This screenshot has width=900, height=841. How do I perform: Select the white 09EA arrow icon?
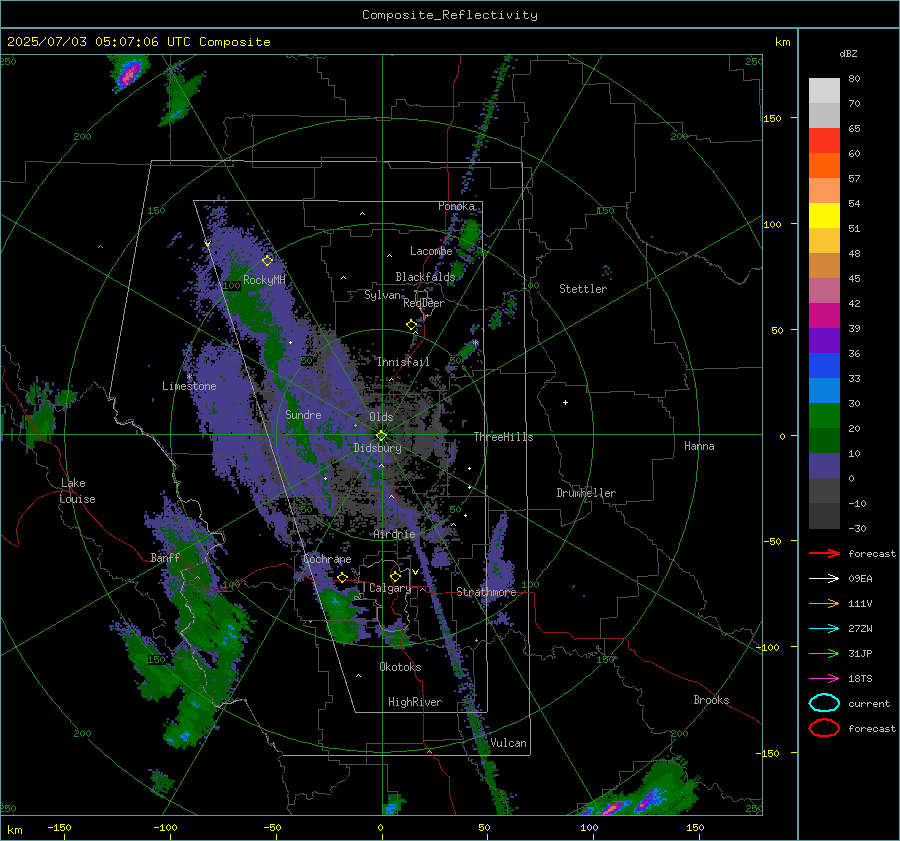point(824,579)
